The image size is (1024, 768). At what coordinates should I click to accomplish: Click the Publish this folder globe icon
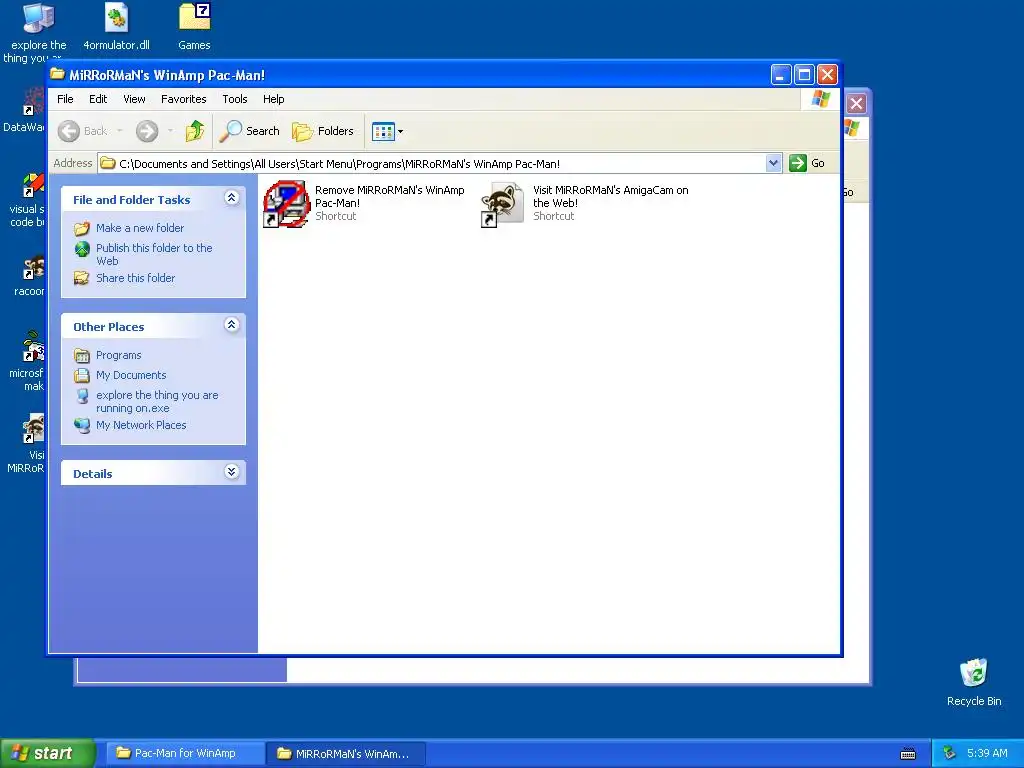tap(82, 249)
